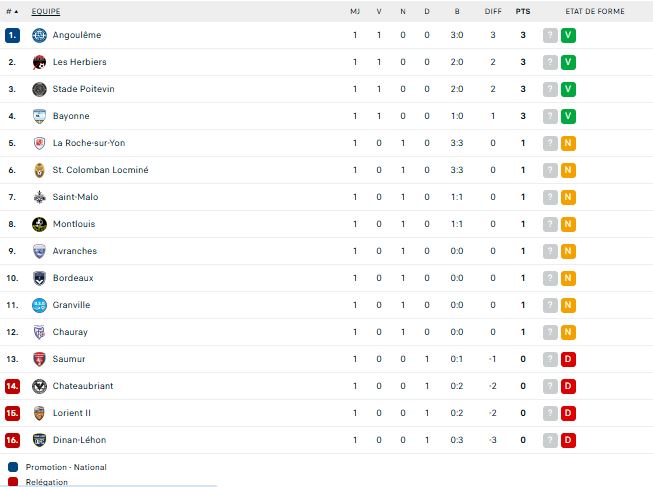
Task: Click the red D form badge for Dinan-Léhon
Action: coord(568,440)
